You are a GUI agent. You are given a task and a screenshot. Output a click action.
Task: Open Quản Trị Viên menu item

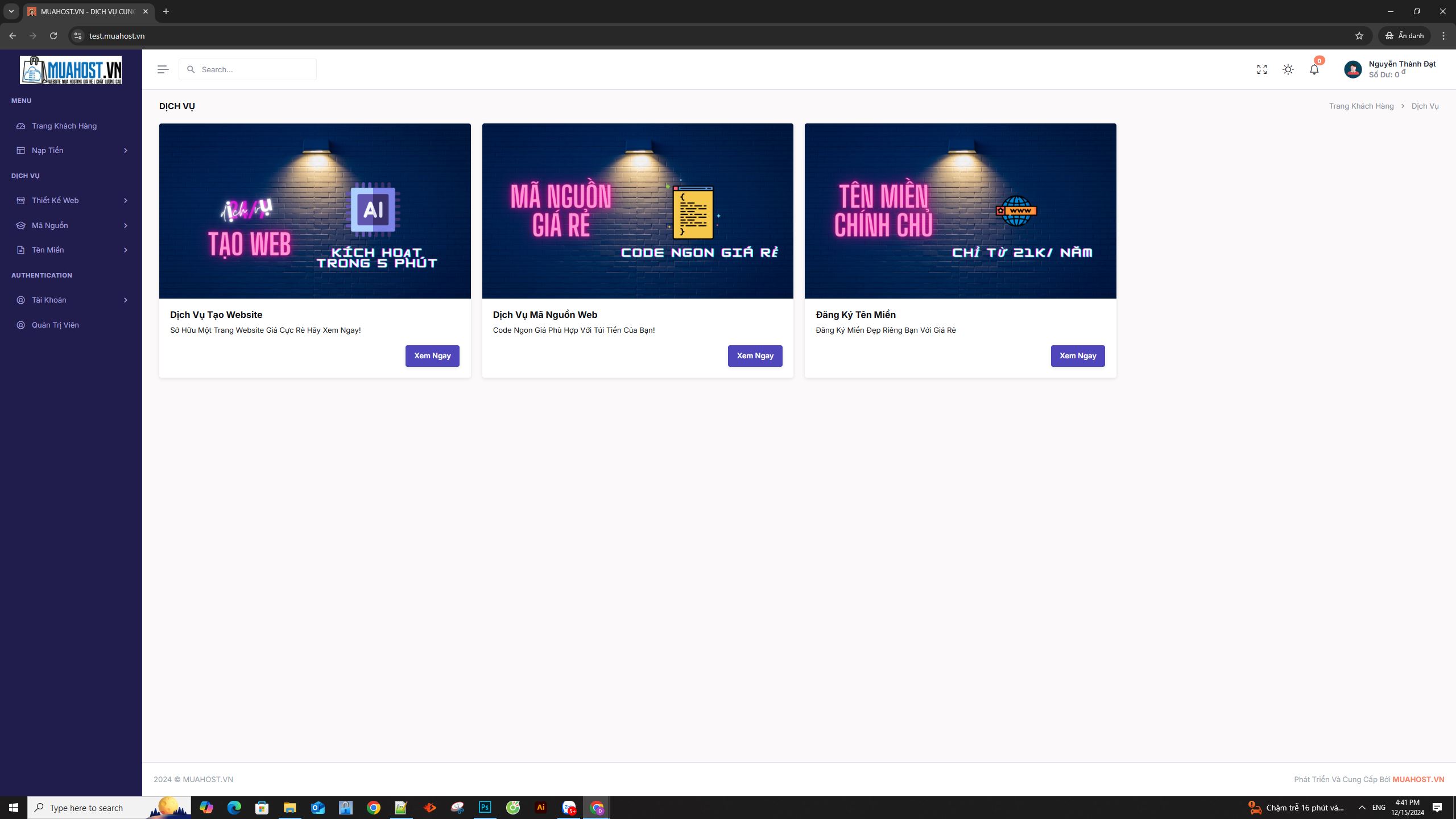pyautogui.click(x=55, y=325)
